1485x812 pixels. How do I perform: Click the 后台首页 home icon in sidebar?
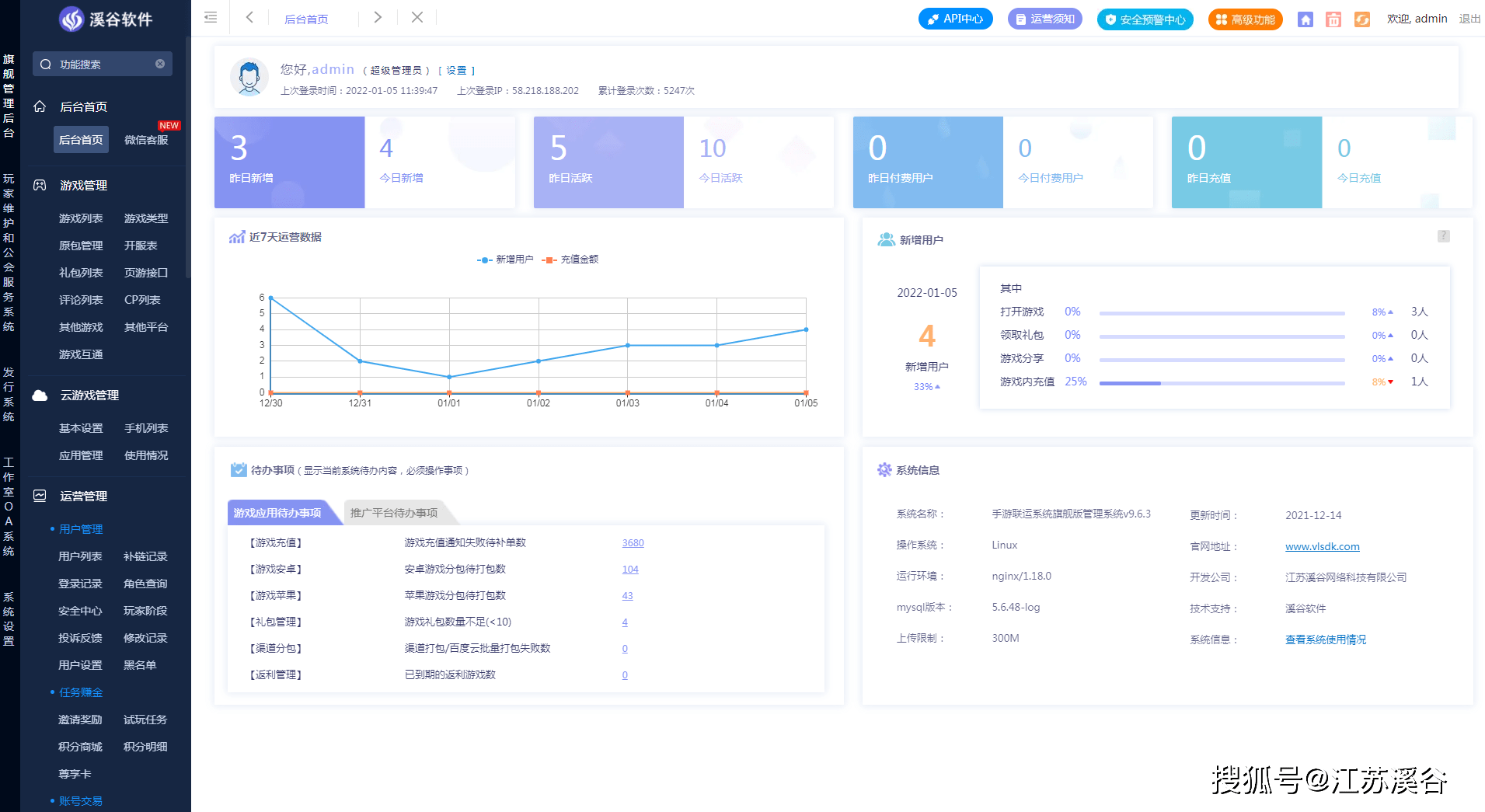pyautogui.click(x=40, y=106)
